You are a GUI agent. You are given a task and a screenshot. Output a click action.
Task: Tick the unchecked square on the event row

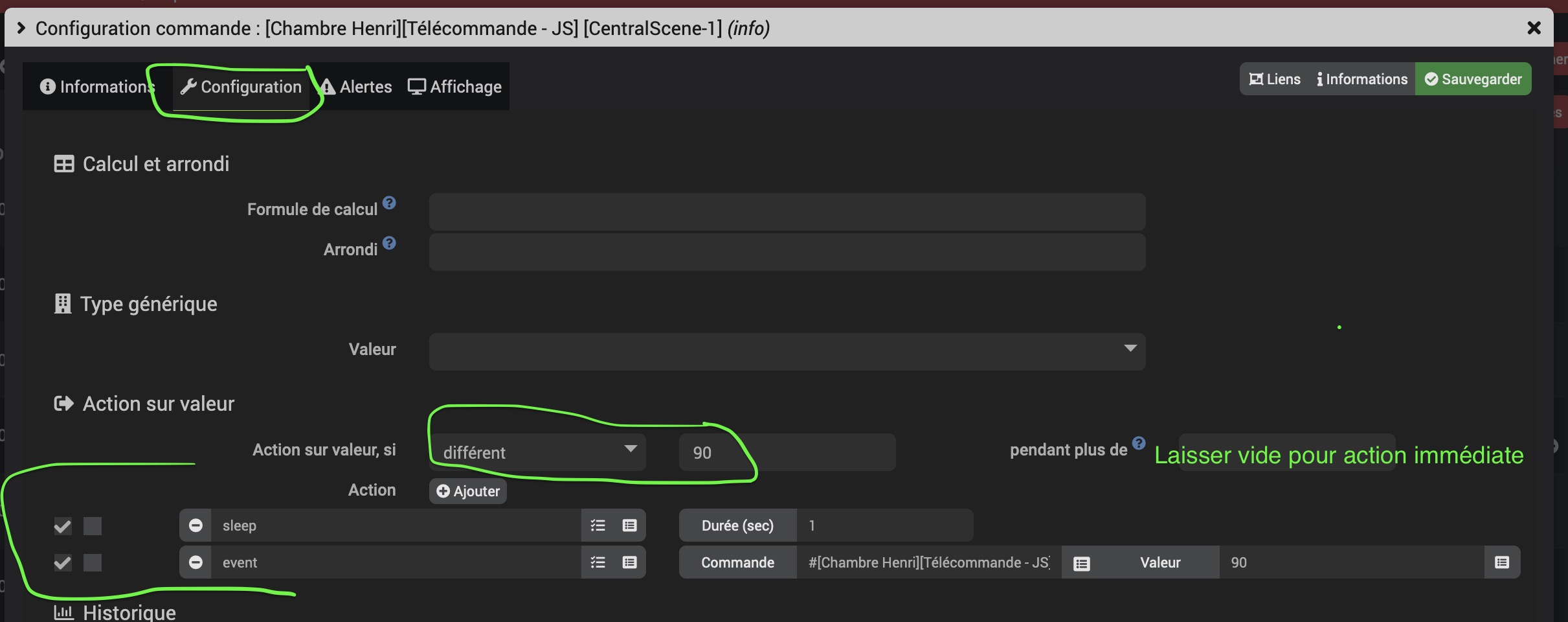pyautogui.click(x=93, y=563)
